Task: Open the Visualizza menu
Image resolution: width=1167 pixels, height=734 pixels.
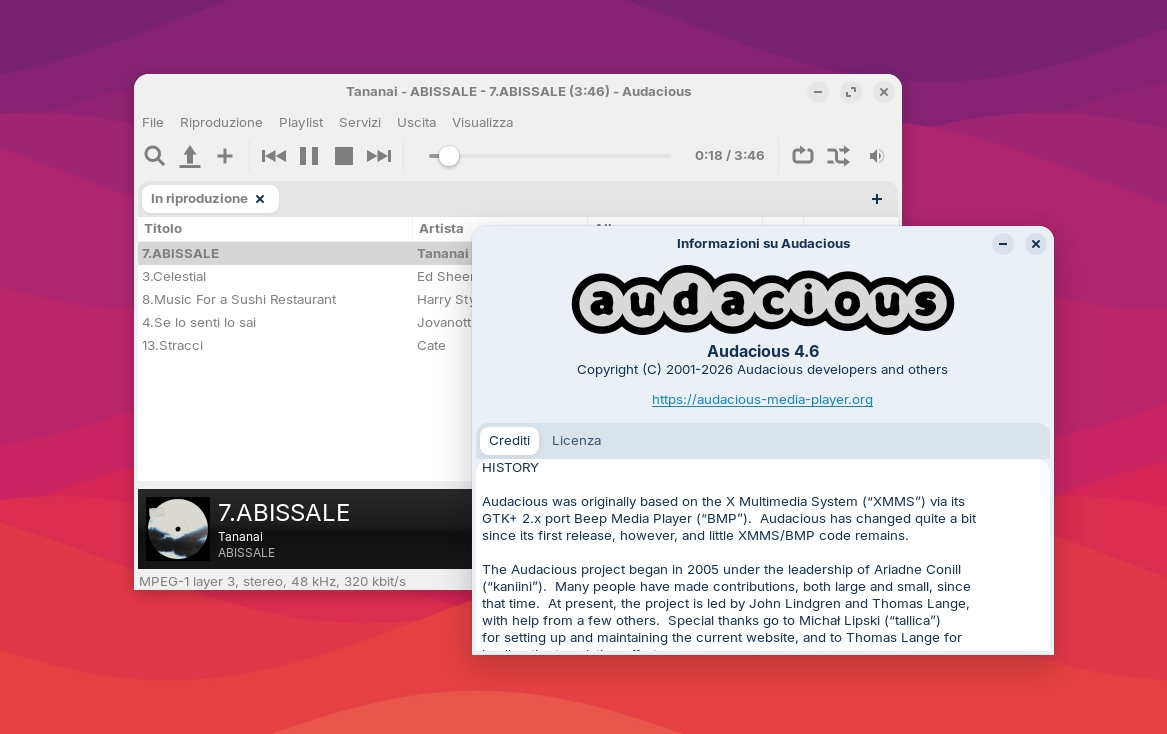Action: pos(482,123)
